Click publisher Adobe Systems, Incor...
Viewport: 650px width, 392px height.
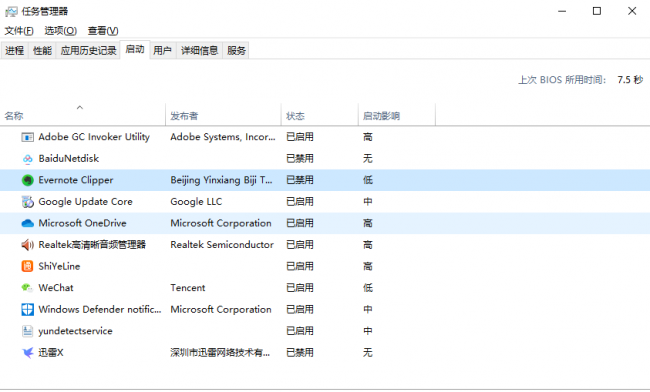(x=223, y=137)
